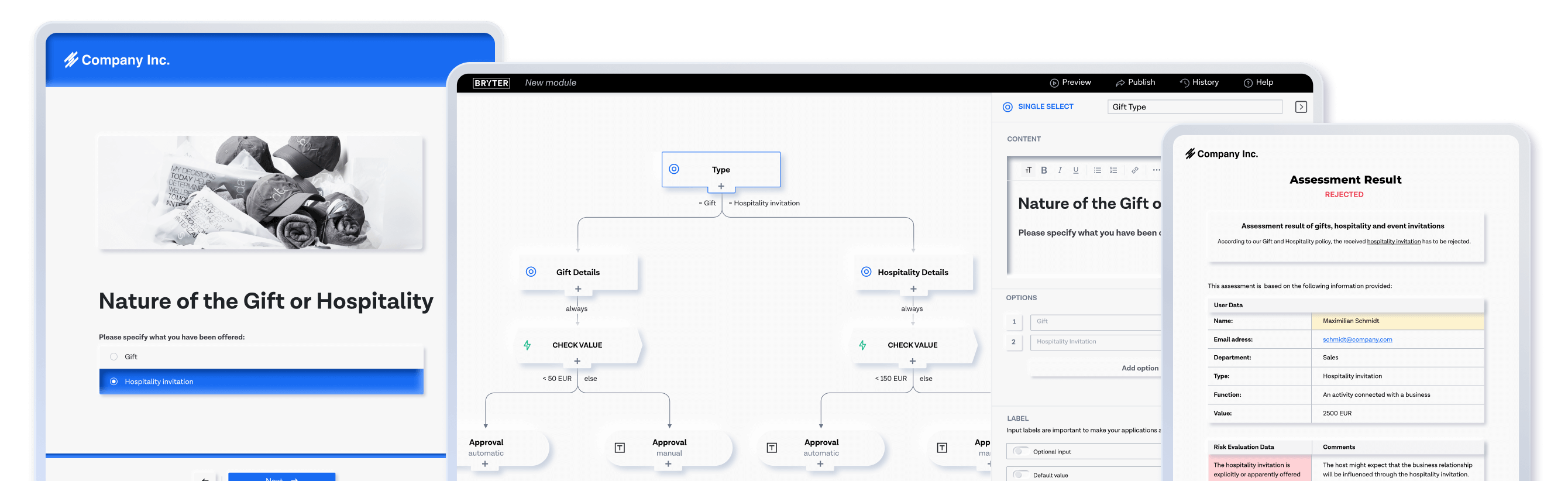The width and height of the screenshot is (1568, 481).
Task: Select the Hospitality Details node
Action: [913, 272]
